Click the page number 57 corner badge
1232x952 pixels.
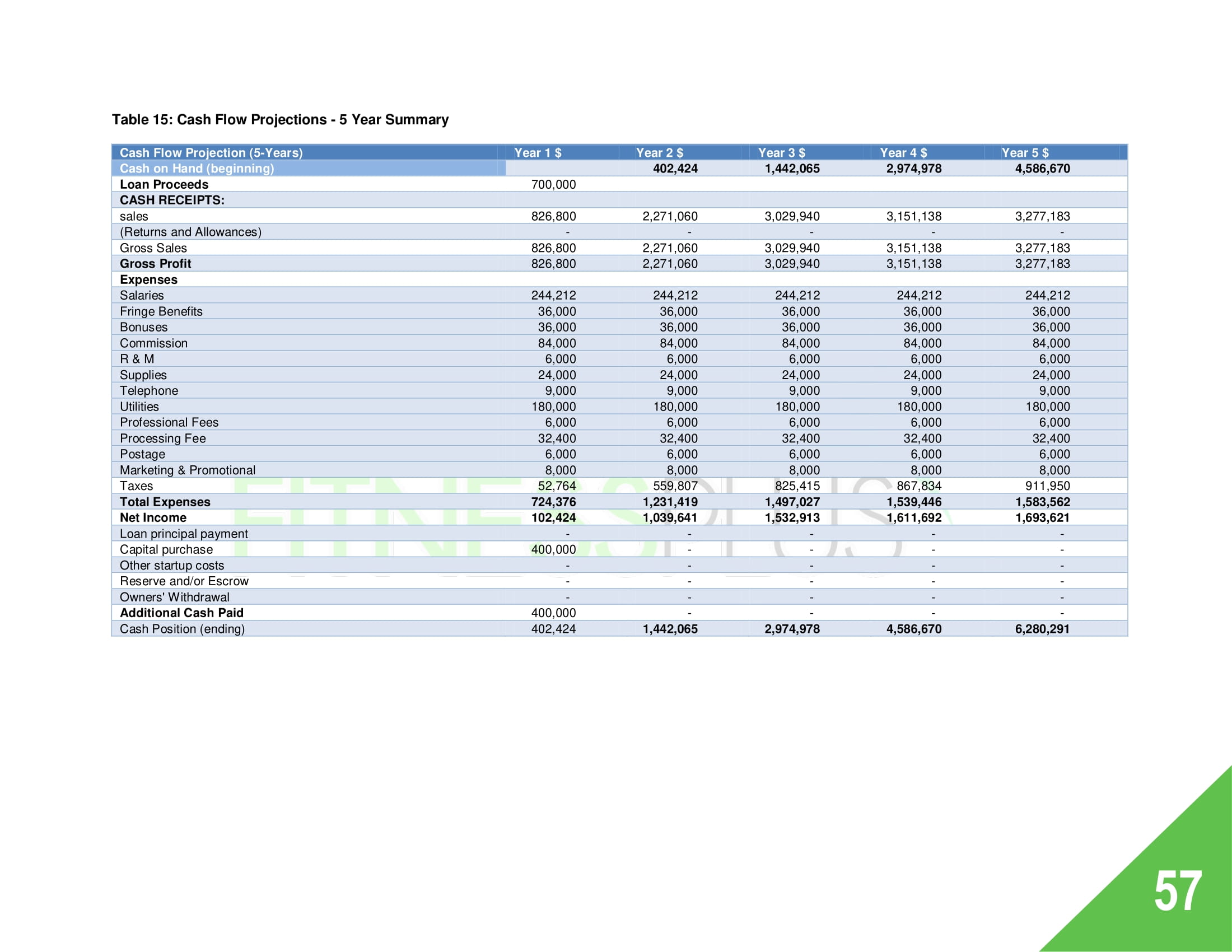click(1177, 890)
